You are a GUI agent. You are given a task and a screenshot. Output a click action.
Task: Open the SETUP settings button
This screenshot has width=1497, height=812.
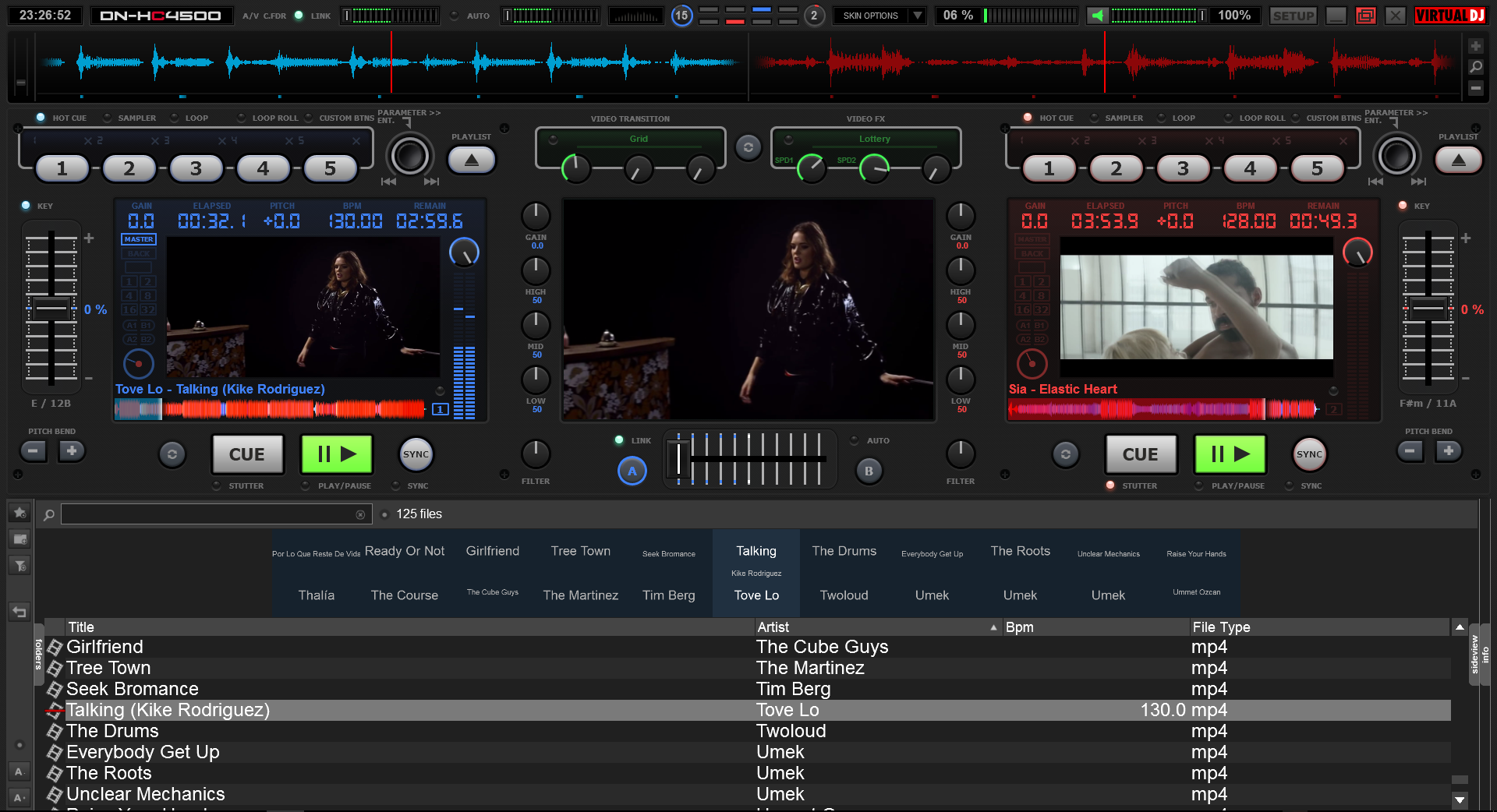[x=1293, y=16]
